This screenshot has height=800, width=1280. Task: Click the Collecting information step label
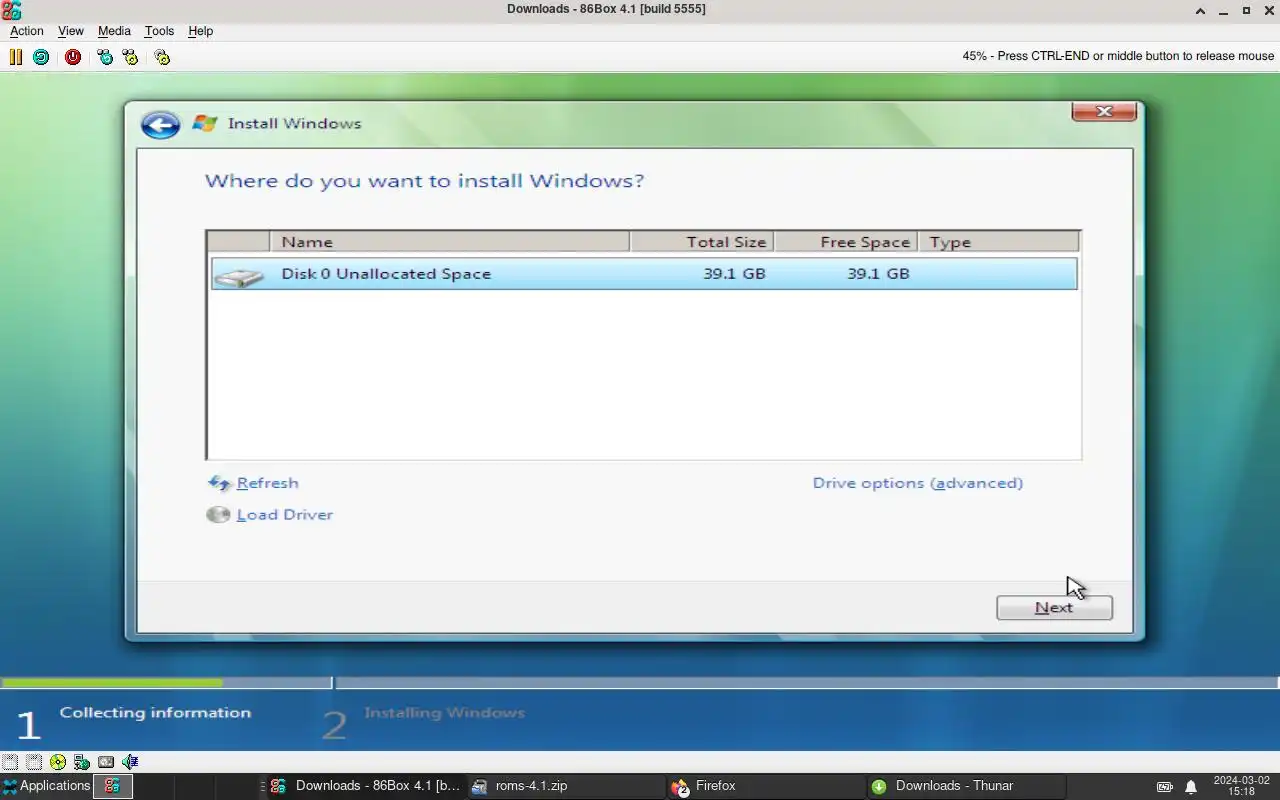(155, 713)
